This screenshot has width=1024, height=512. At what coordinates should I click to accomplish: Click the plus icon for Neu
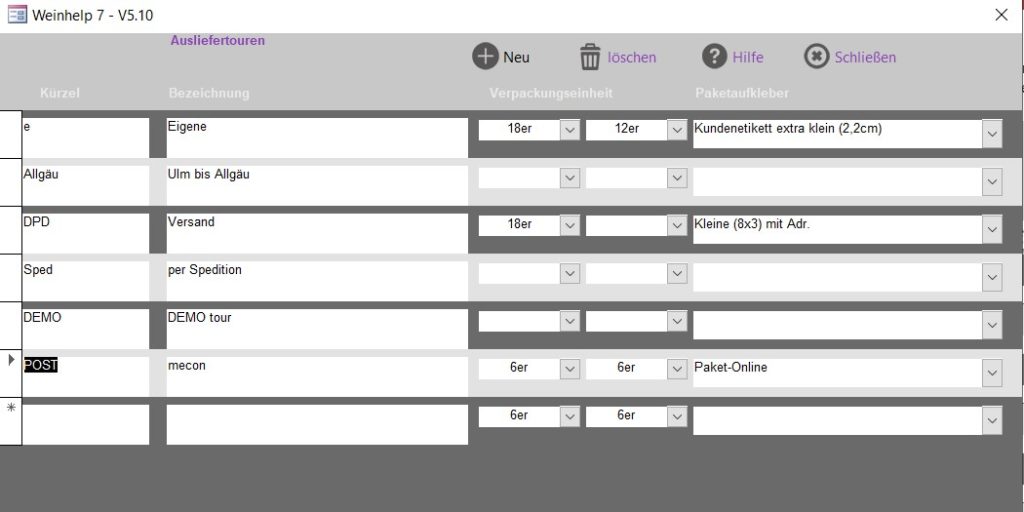click(x=485, y=57)
